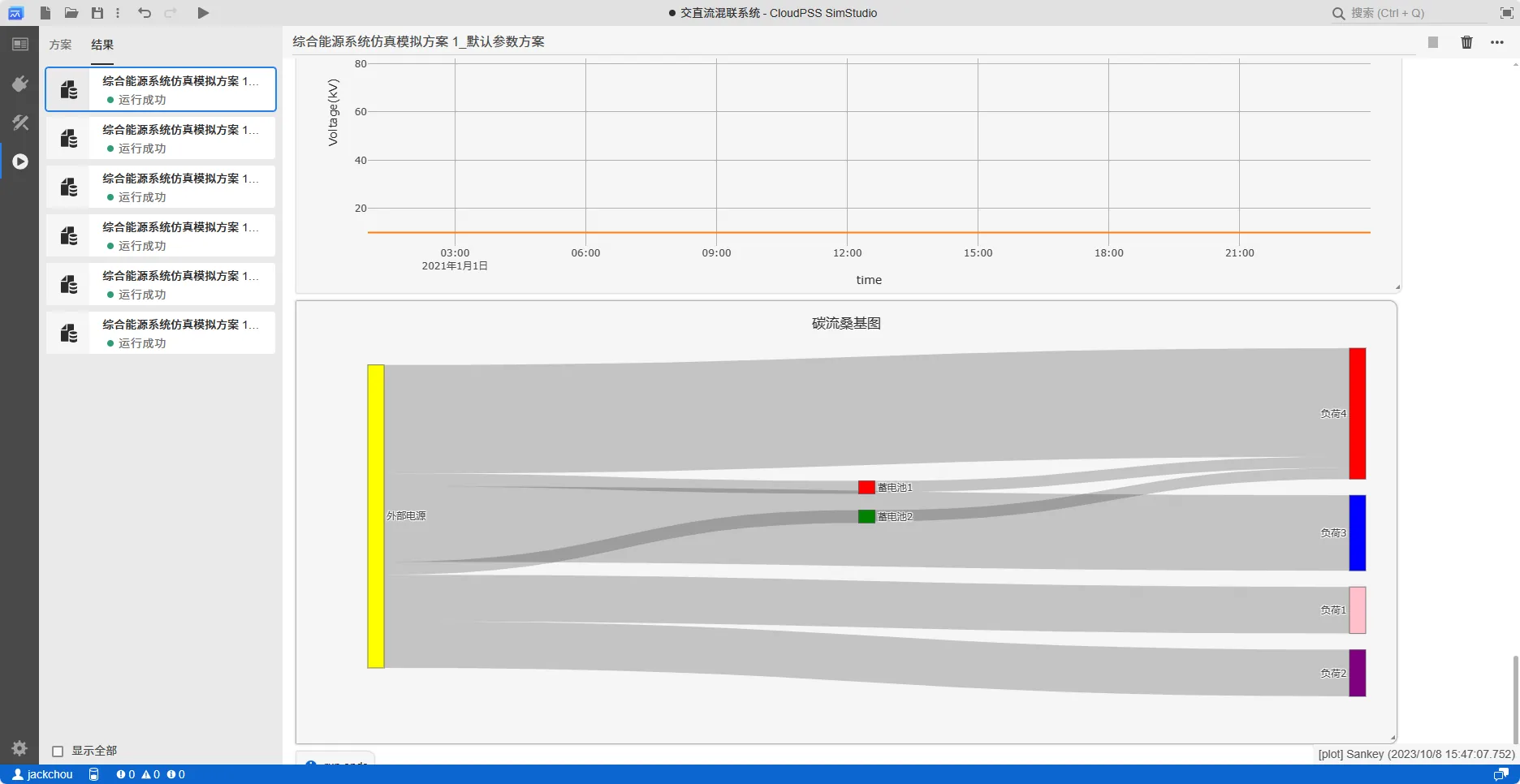Click the red 负荷4 Sankey node
1520x784 pixels.
(1358, 414)
